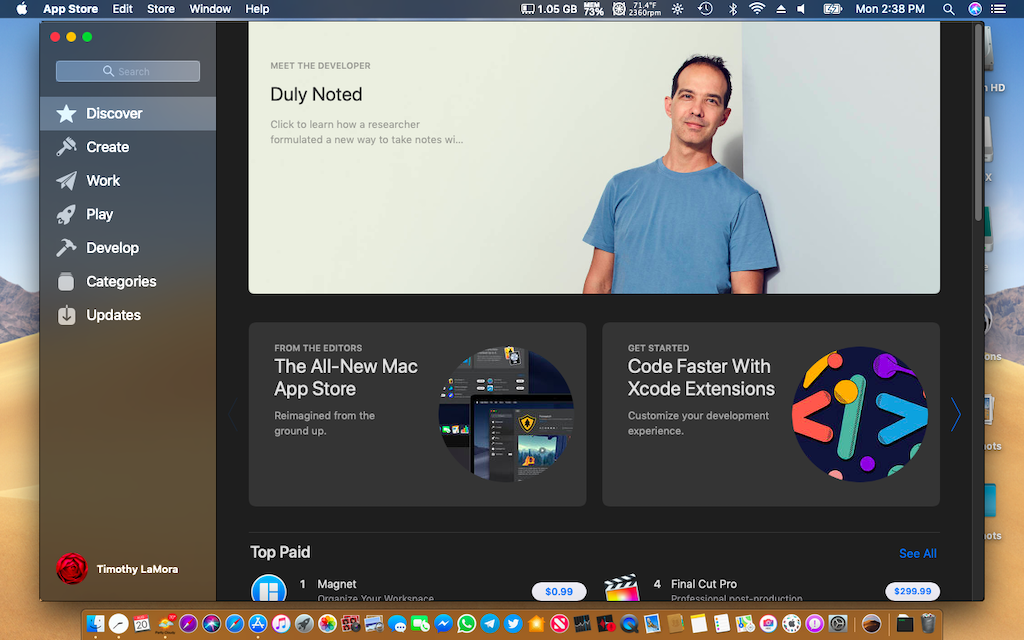Open the App Store menu
This screenshot has height=640, width=1024.
pos(71,9)
